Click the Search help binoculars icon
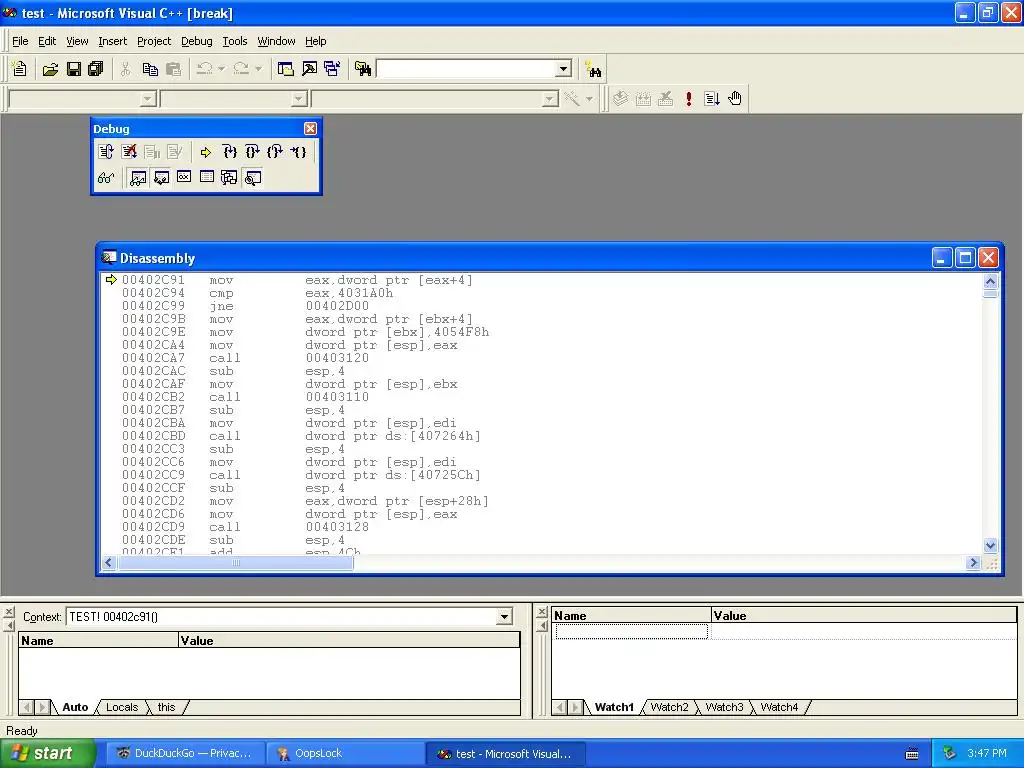Image resolution: width=1024 pixels, height=768 pixels. pos(593,70)
